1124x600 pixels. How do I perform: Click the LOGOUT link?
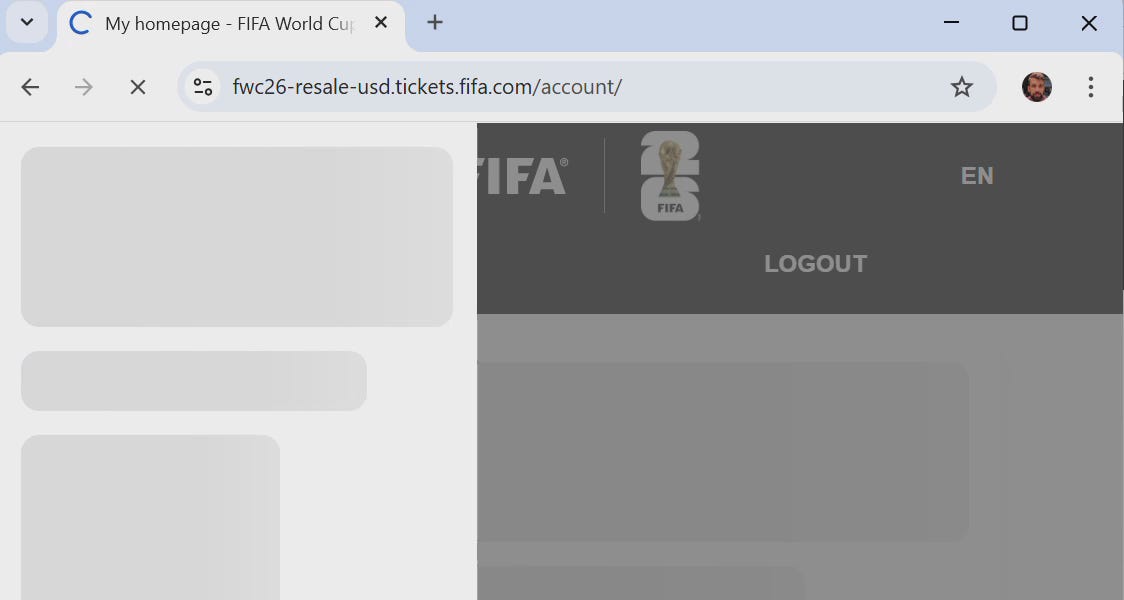[816, 264]
